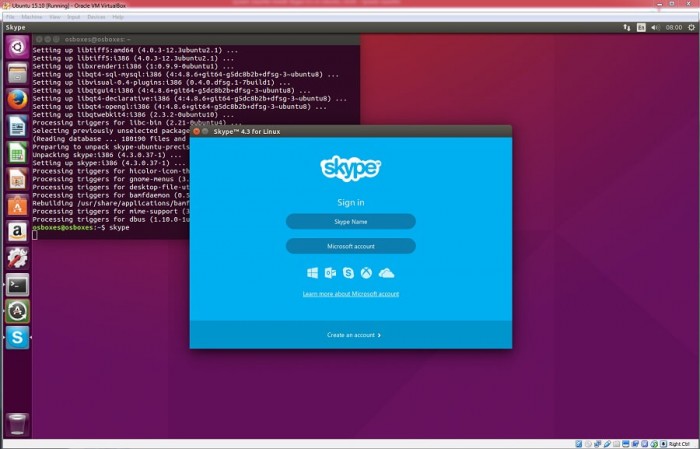Minimize the Skype 4.3 for Linux window
The height and width of the screenshot is (449, 700).
[x=205, y=131]
